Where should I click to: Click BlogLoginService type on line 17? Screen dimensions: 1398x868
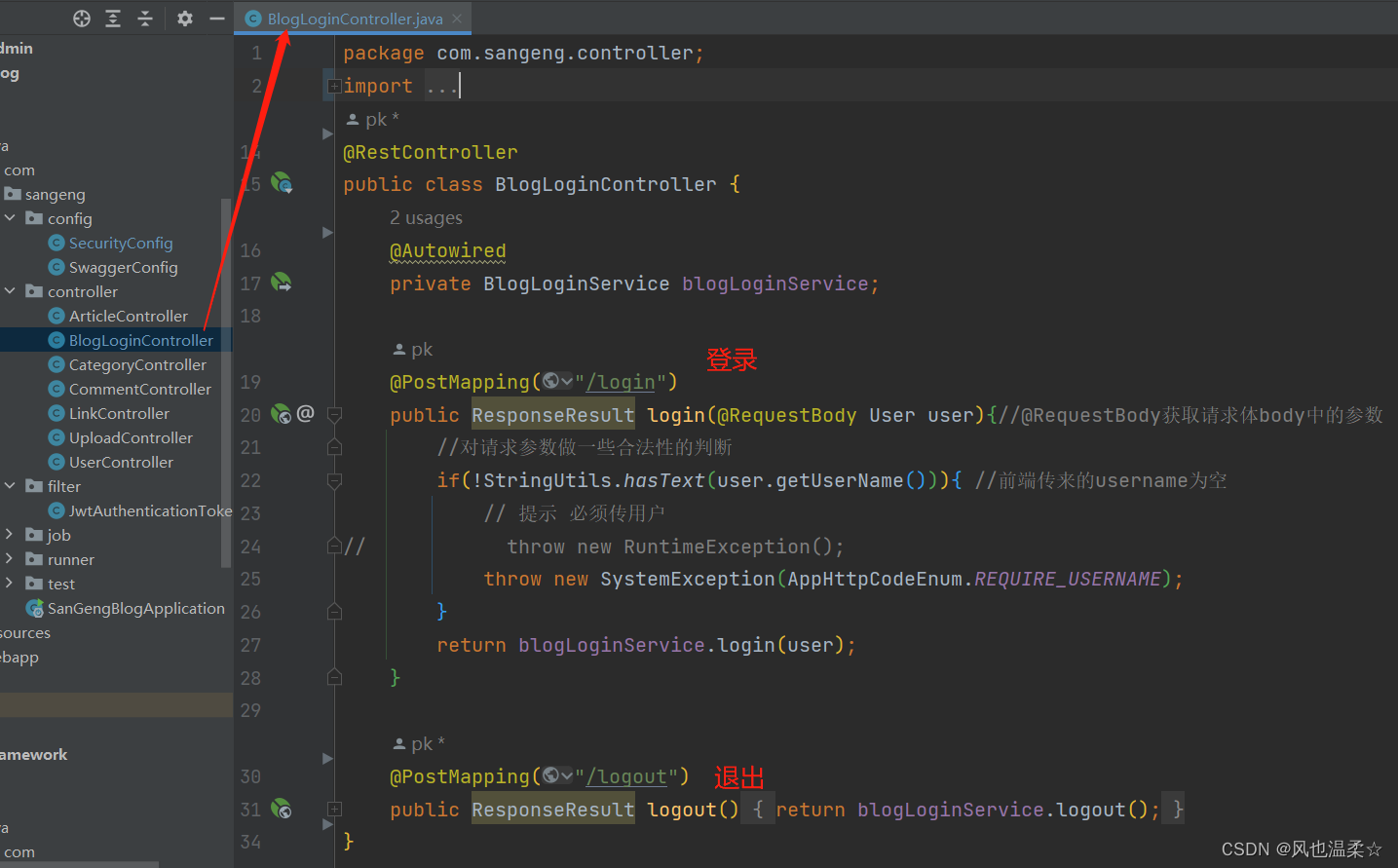[x=577, y=283]
